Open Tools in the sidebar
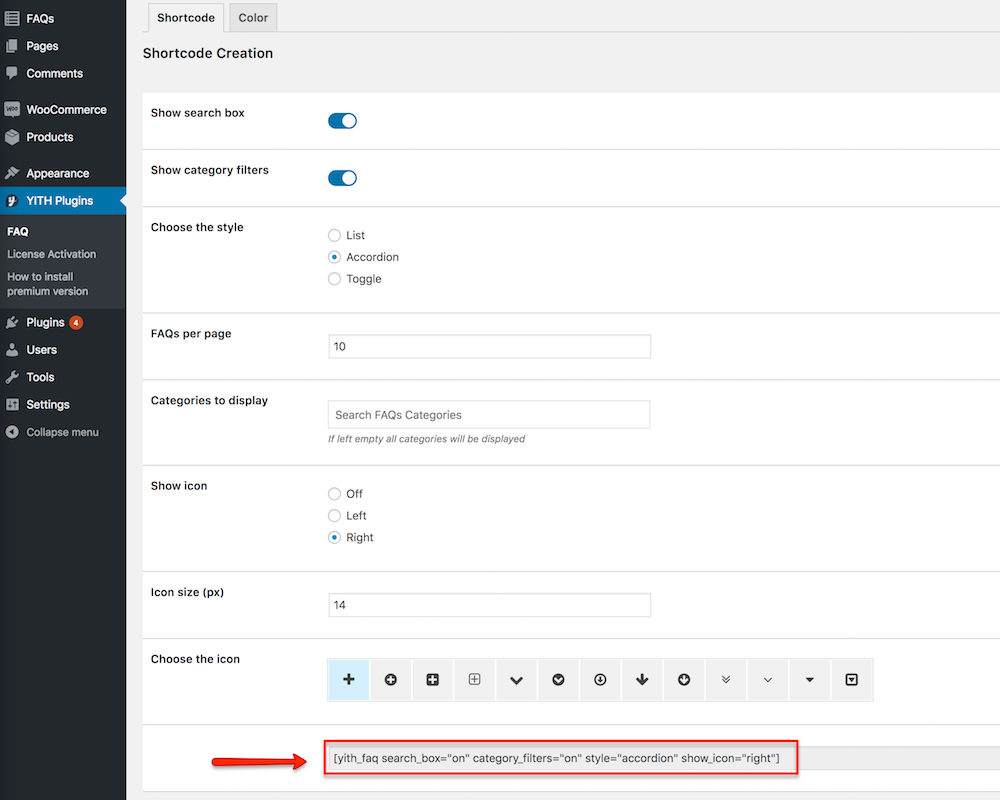The width and height of the screenshot is (1000, 800). [x=40, y=377]
